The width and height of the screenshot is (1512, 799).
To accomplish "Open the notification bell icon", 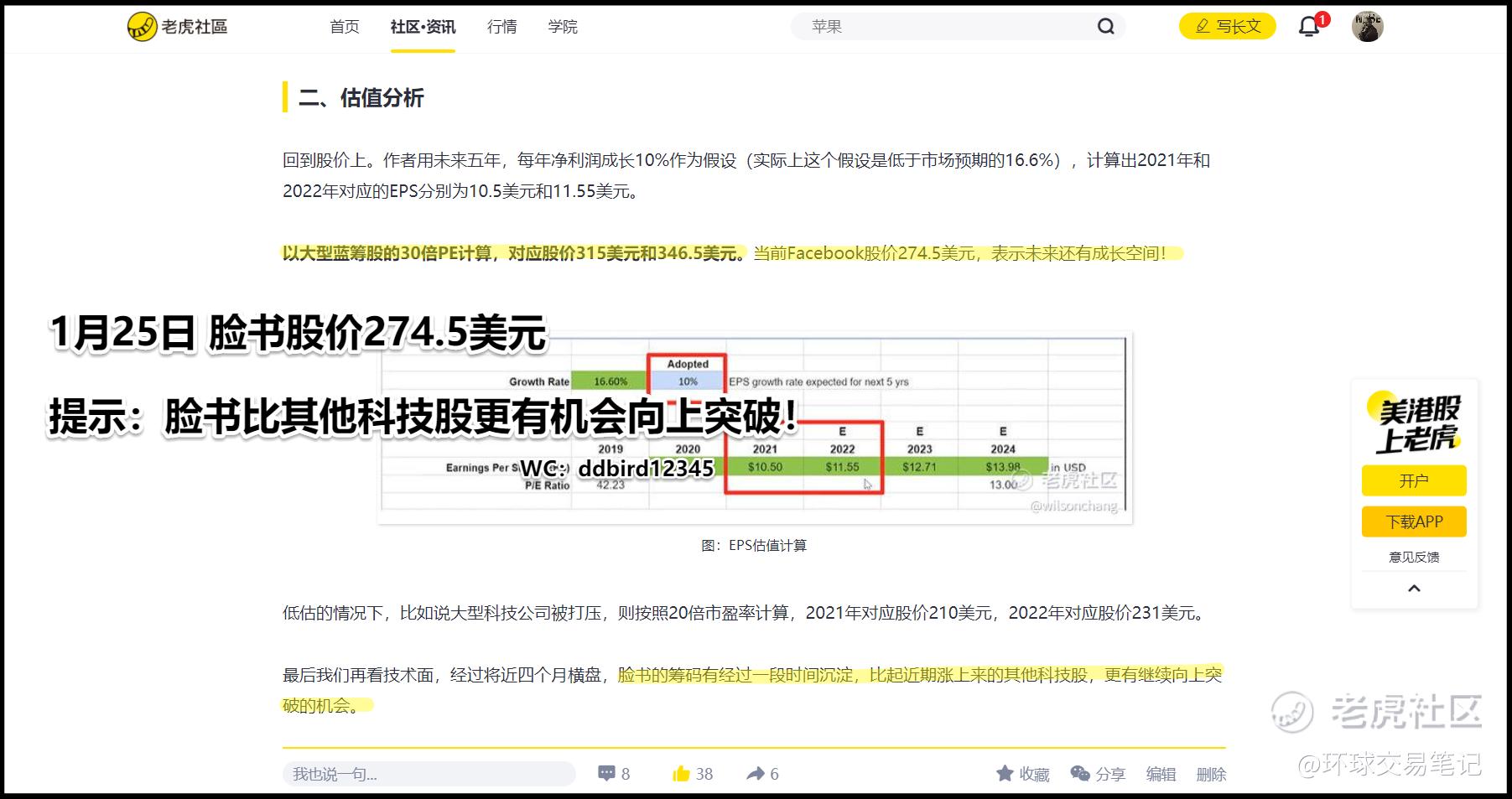I will 1309,27.
